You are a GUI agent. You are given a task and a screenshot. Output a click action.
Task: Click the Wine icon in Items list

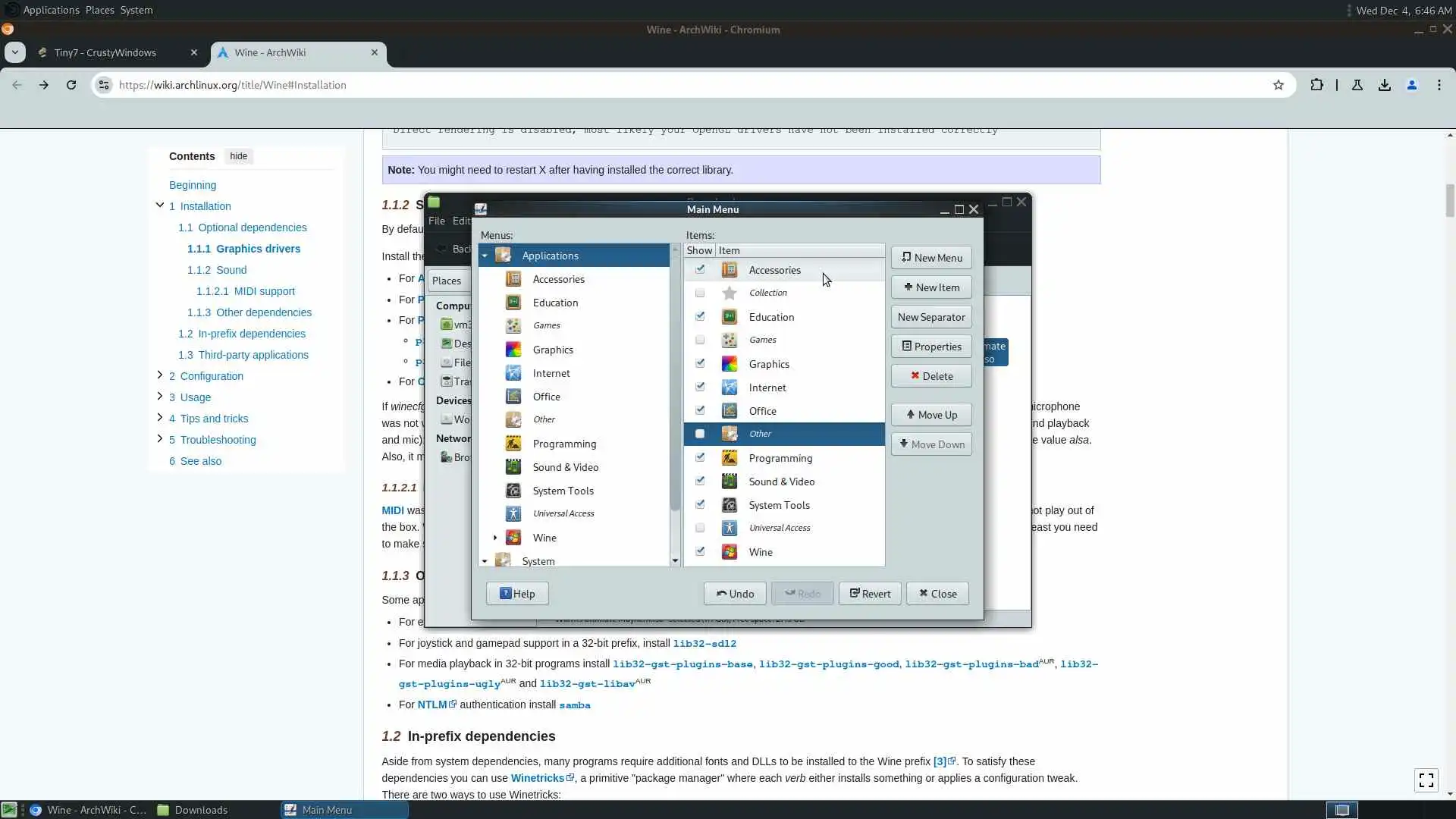(730, 552)
